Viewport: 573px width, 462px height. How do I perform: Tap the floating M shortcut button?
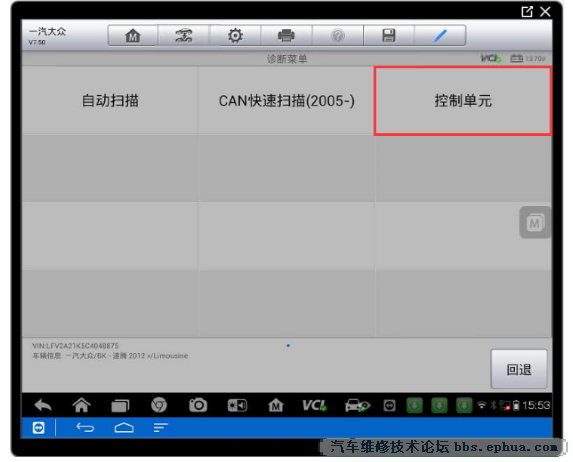535,222
